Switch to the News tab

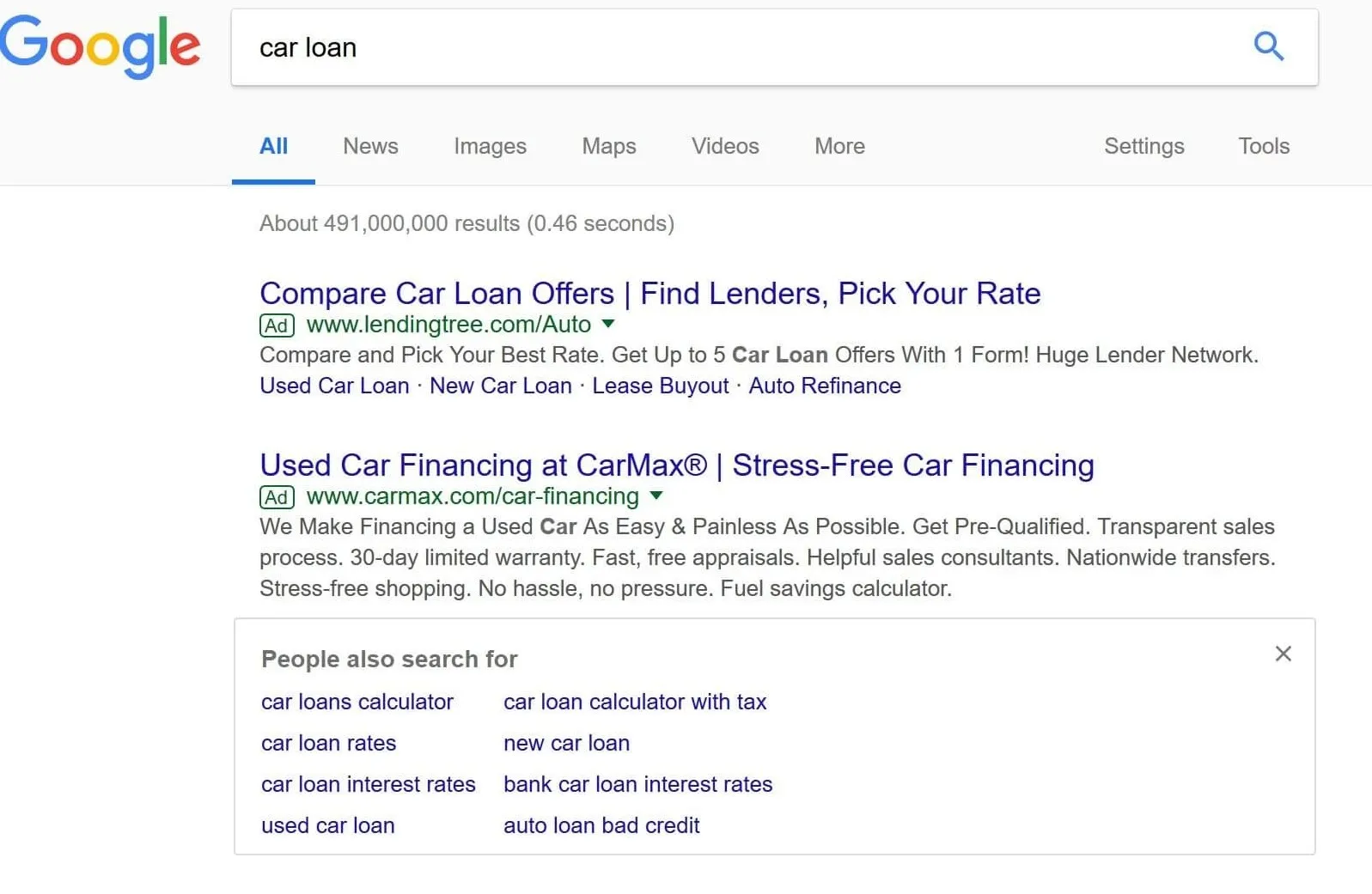(x=370, y=146)
